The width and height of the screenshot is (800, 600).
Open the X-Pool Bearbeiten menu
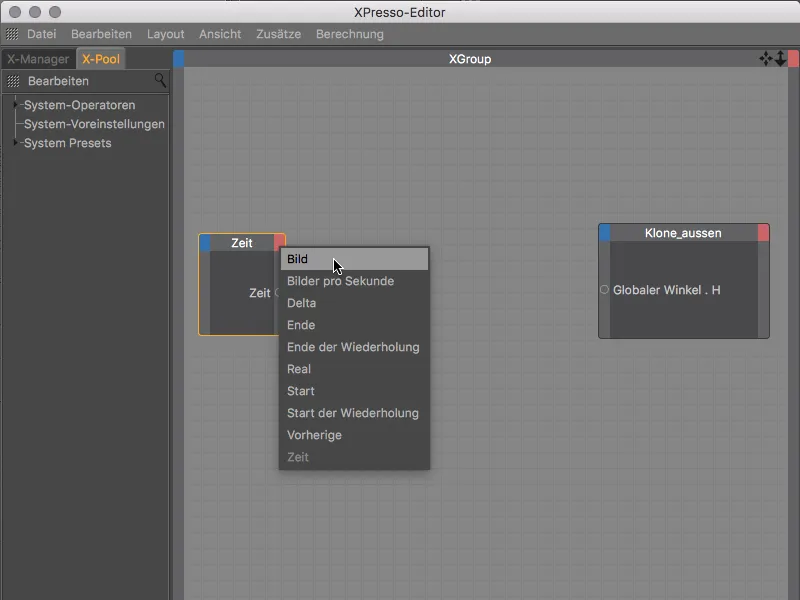tap(58, 81)
